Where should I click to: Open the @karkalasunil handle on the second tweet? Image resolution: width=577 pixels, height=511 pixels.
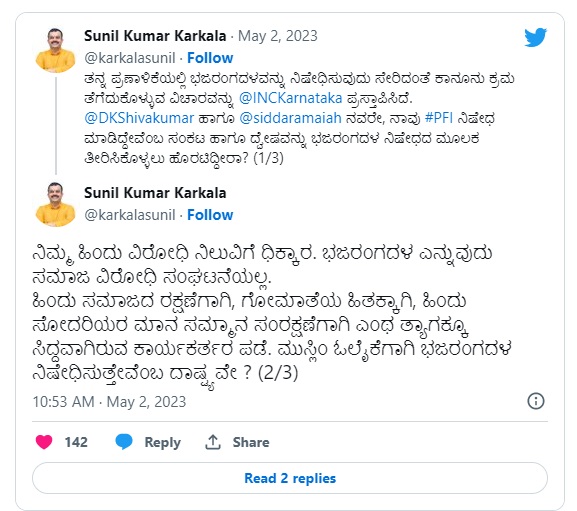pos(130,215)
